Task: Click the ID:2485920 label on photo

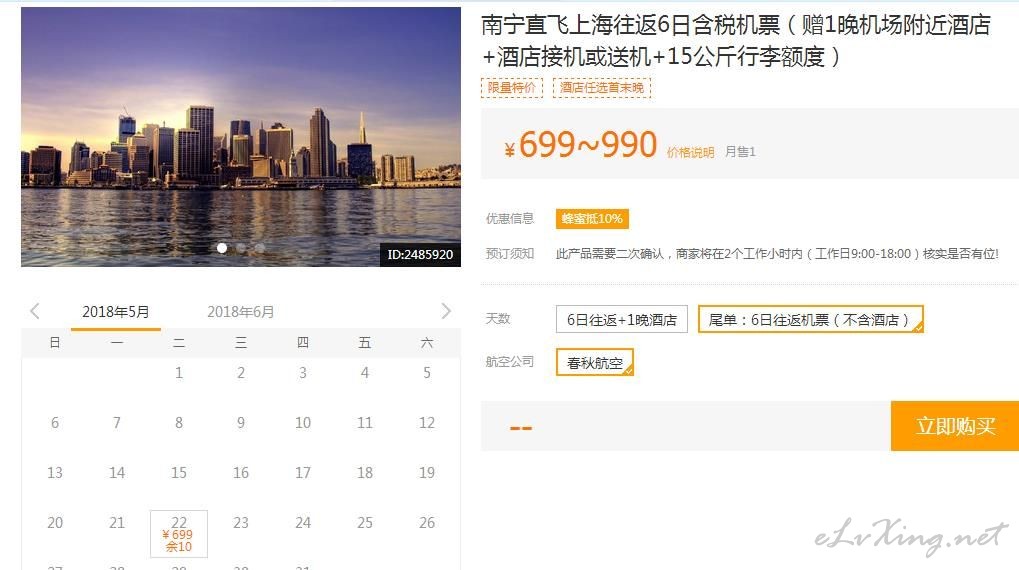Action: pyautogui.click(x=420, y=254)
